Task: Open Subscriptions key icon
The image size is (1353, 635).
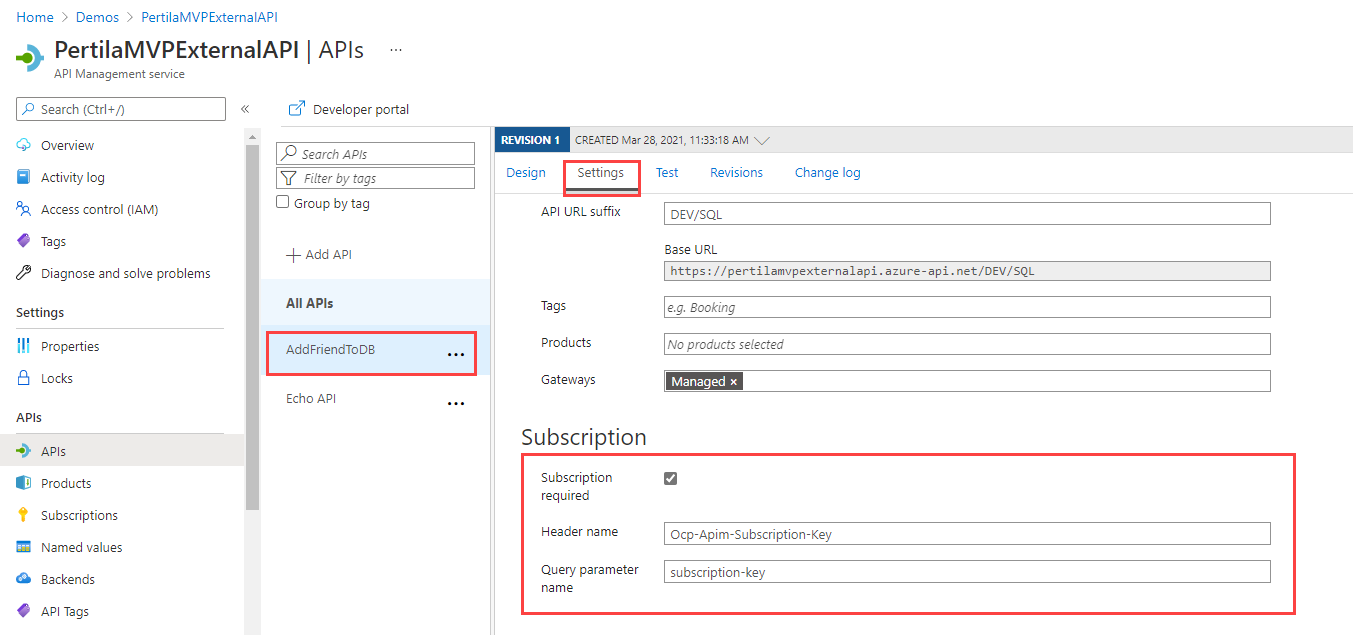Action: [24, 515]
